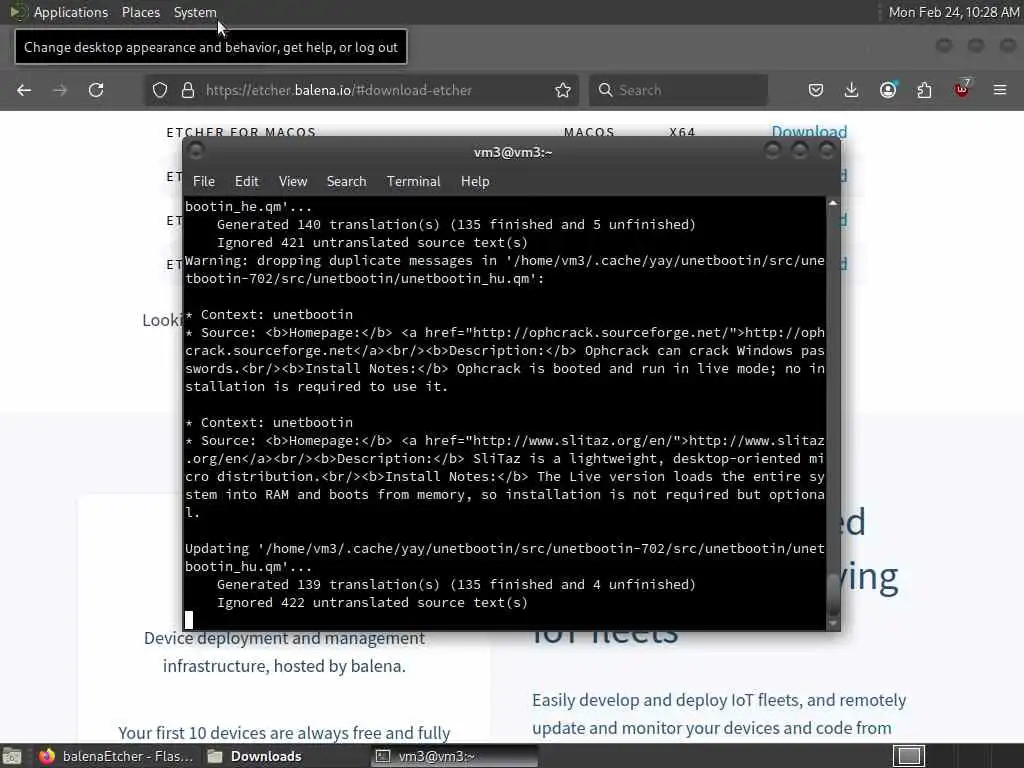Click the site security padlock icon
1024x768 pixels.
(188, 90)
